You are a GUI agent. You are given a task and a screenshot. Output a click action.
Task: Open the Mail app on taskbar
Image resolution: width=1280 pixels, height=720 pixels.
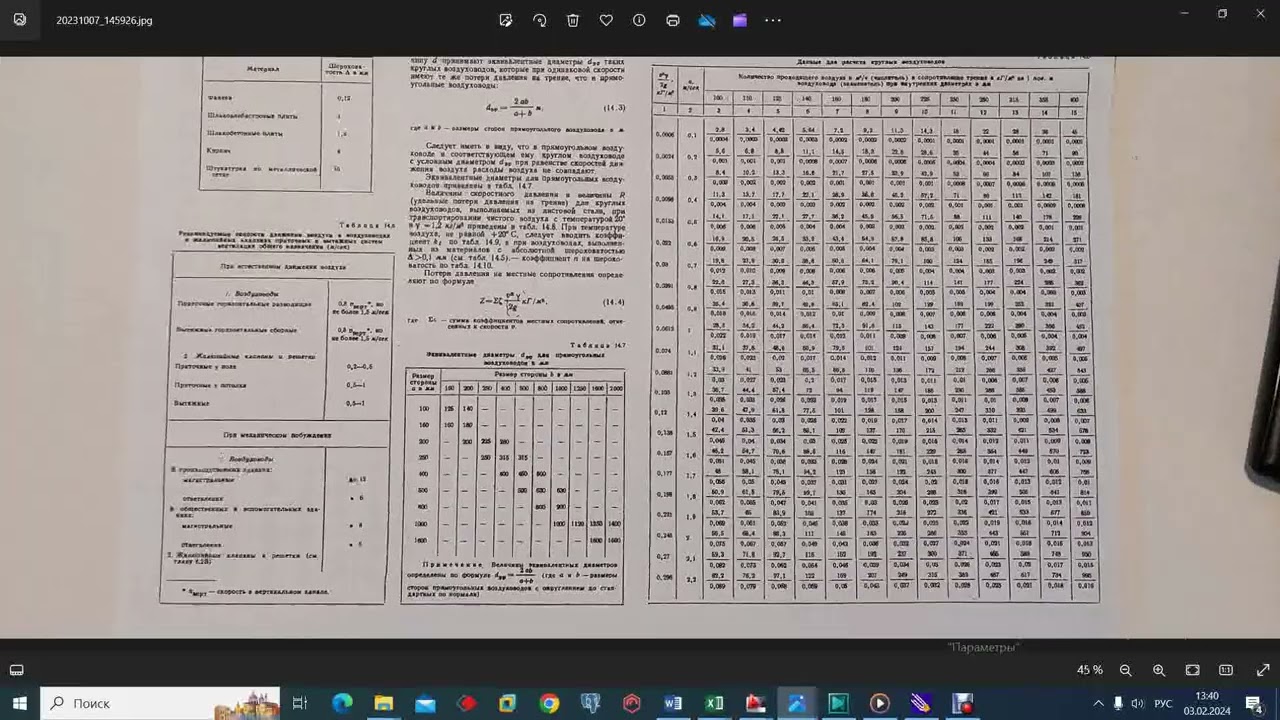[425, 703]
